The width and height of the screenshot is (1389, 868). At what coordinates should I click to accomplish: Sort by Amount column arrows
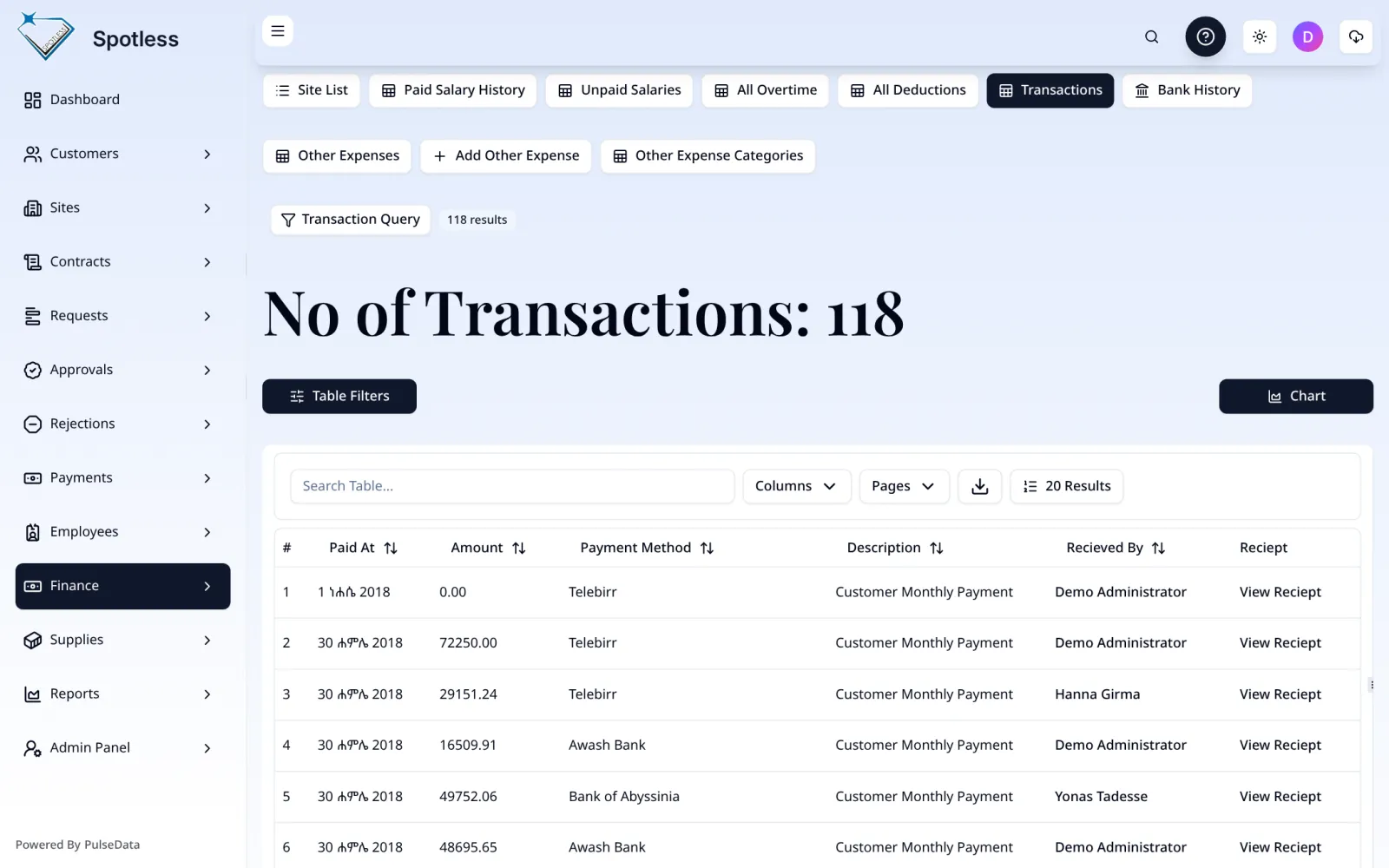click(519, 548)
